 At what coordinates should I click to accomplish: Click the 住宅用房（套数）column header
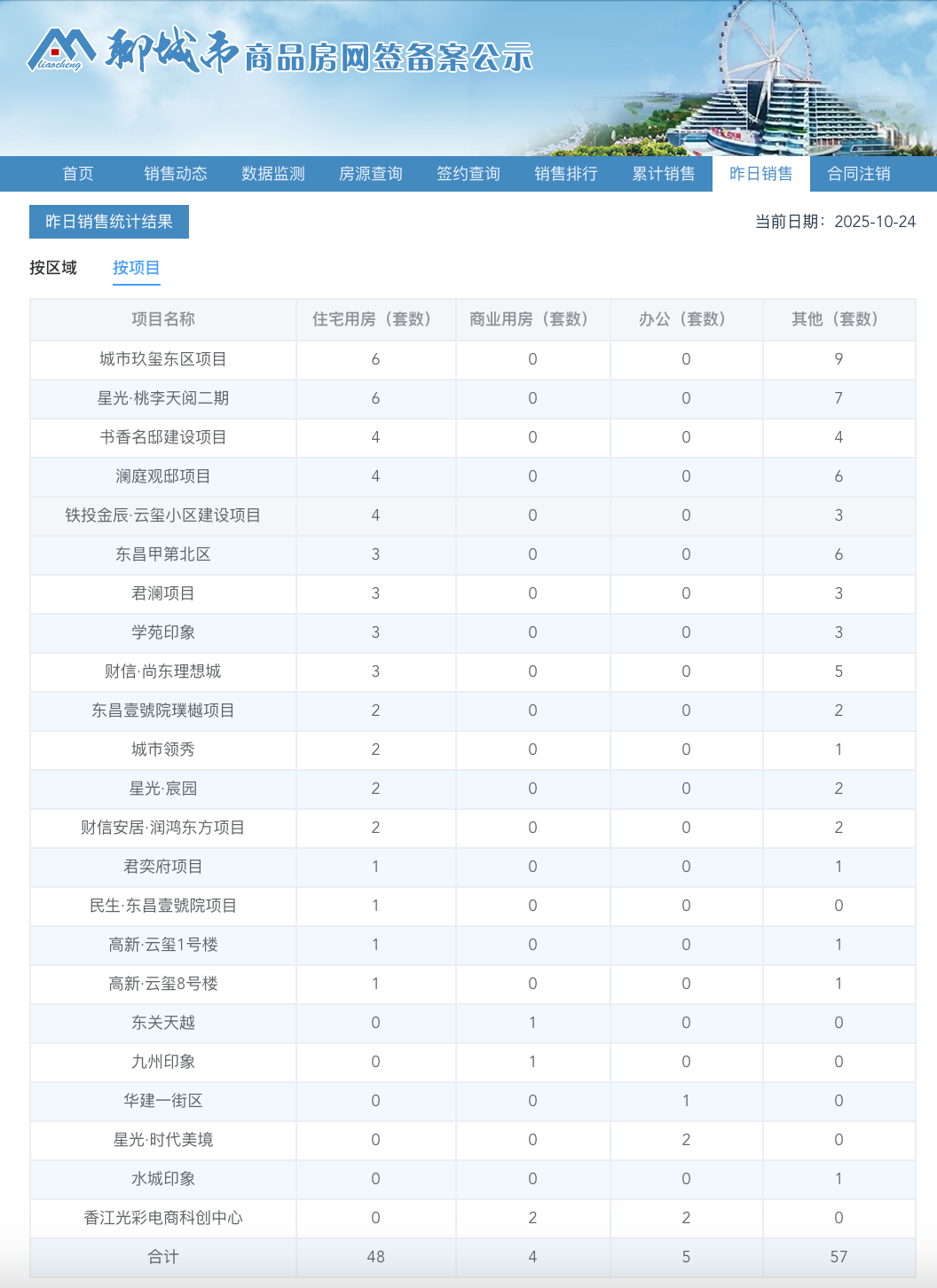click(374, 319)
